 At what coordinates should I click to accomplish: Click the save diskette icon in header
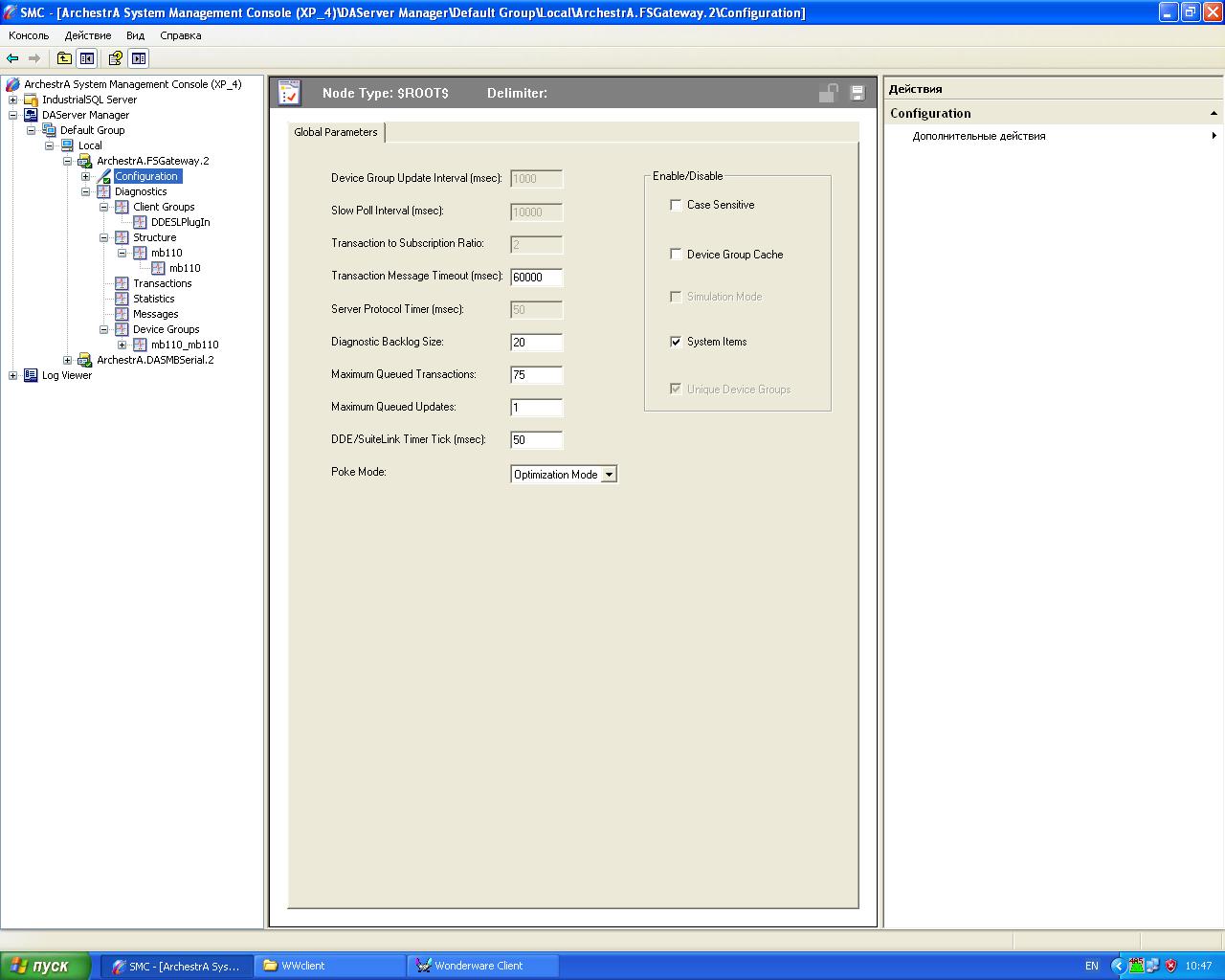click(857, 93)
